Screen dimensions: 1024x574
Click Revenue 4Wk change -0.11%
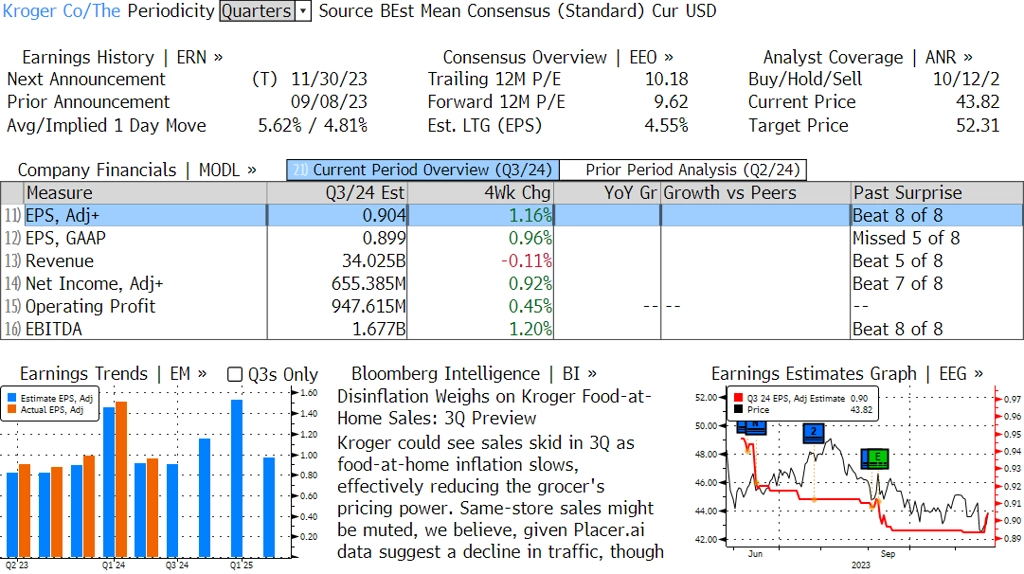[526, 261]
